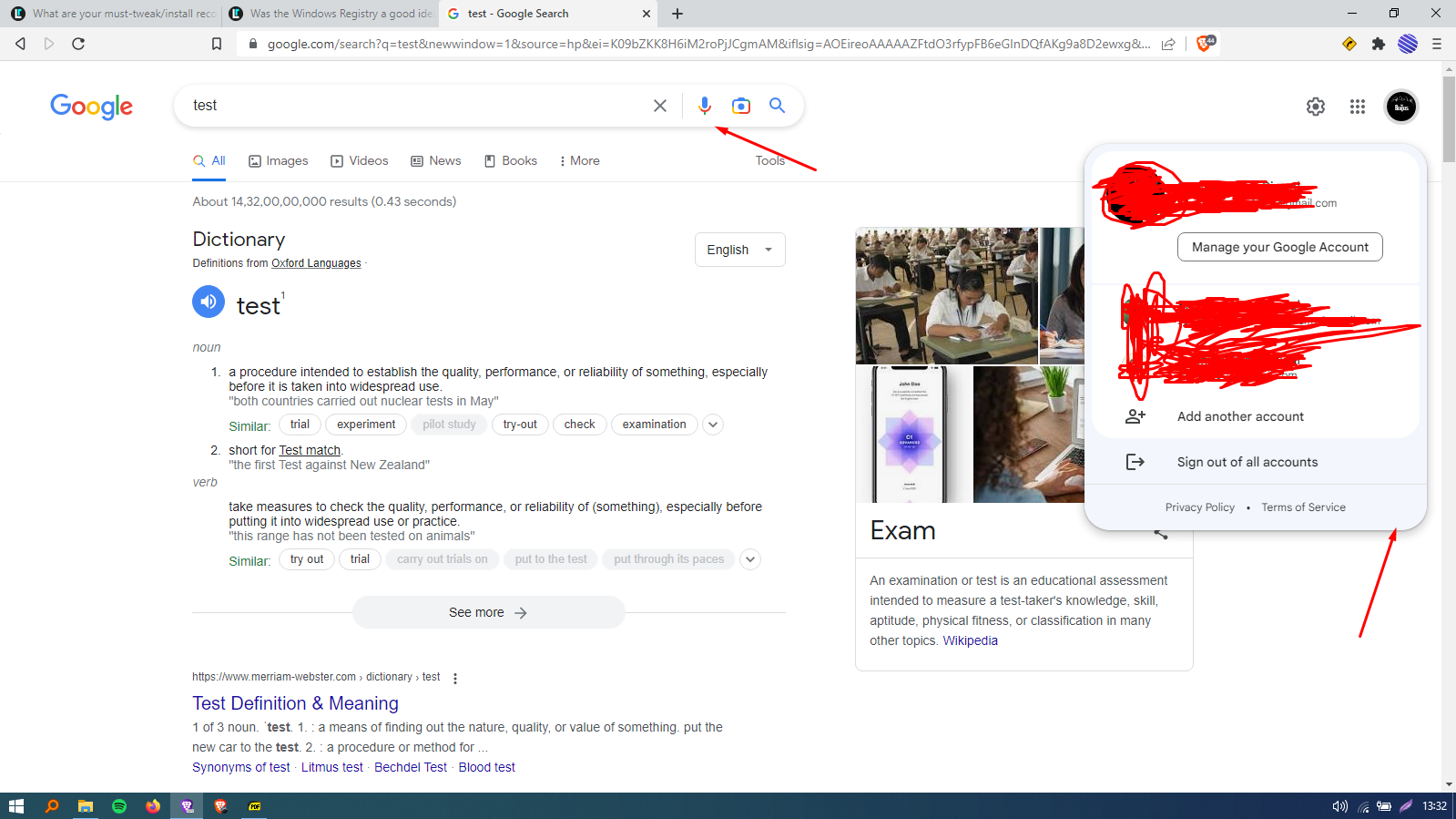Open the More search filters menu
The height and width of the screenshot is (819, 1456).
coord(580,160)
